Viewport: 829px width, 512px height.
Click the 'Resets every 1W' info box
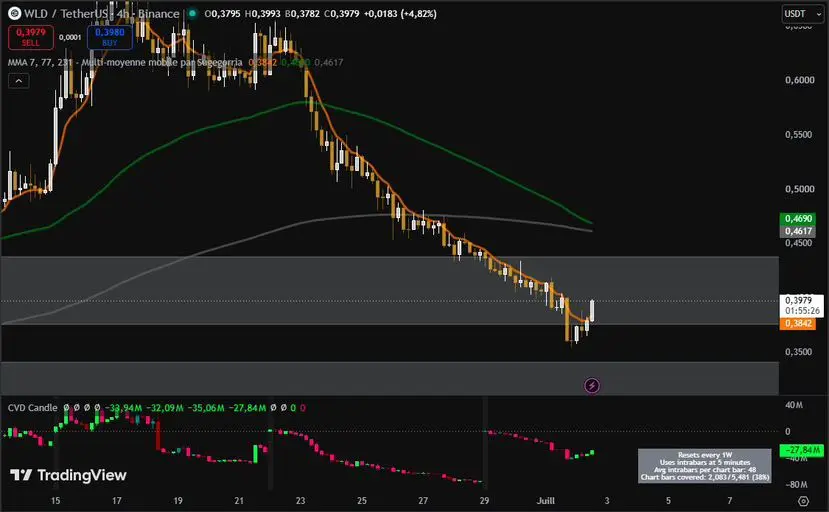coord(705,466)
